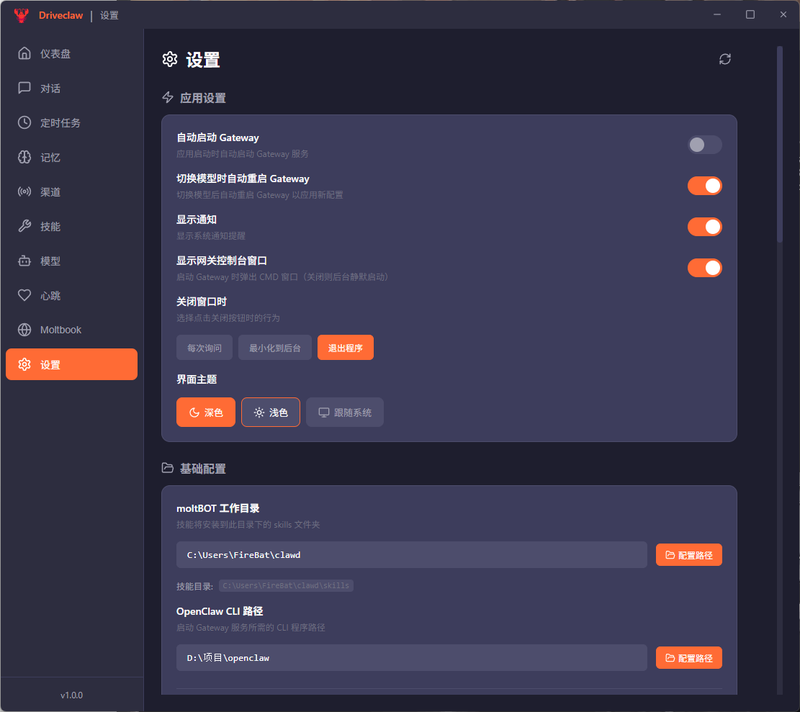The image size is (800, 712).
Task: Click the 应用设置 section heading
Action: tap(203, 98)
